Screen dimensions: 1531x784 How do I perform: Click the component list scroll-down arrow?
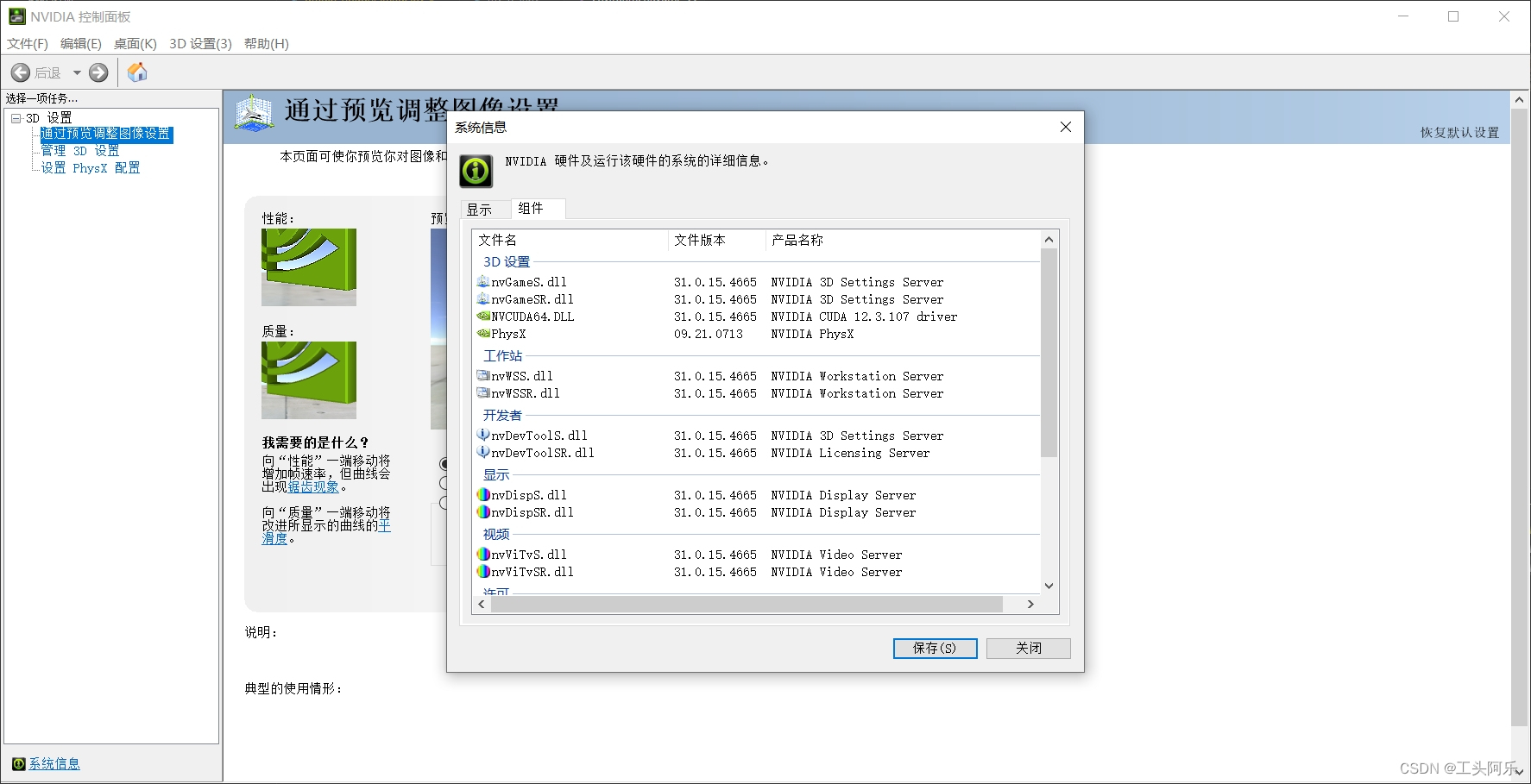click(1049, 586)
